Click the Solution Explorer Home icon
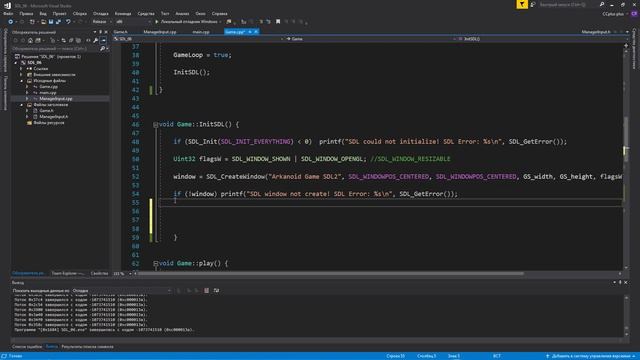The width and height of the screenshot is (640, 360). point(30,40)
